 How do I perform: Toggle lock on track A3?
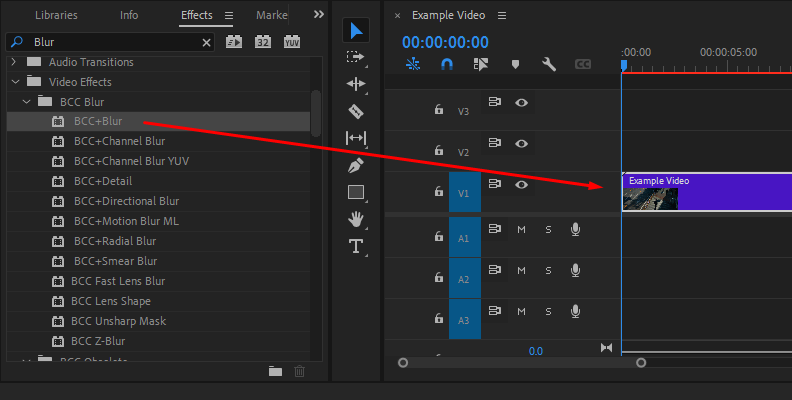(438, 318)
